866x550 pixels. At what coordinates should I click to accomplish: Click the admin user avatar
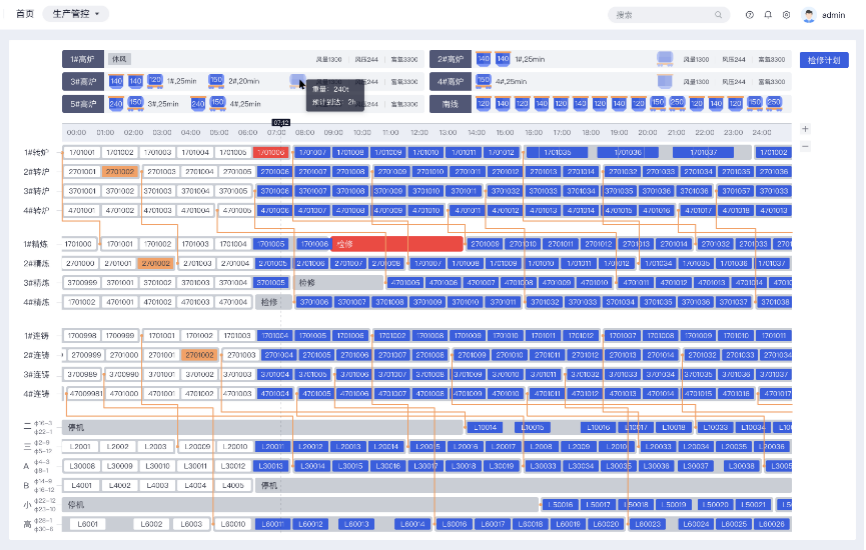coord(809,15)
